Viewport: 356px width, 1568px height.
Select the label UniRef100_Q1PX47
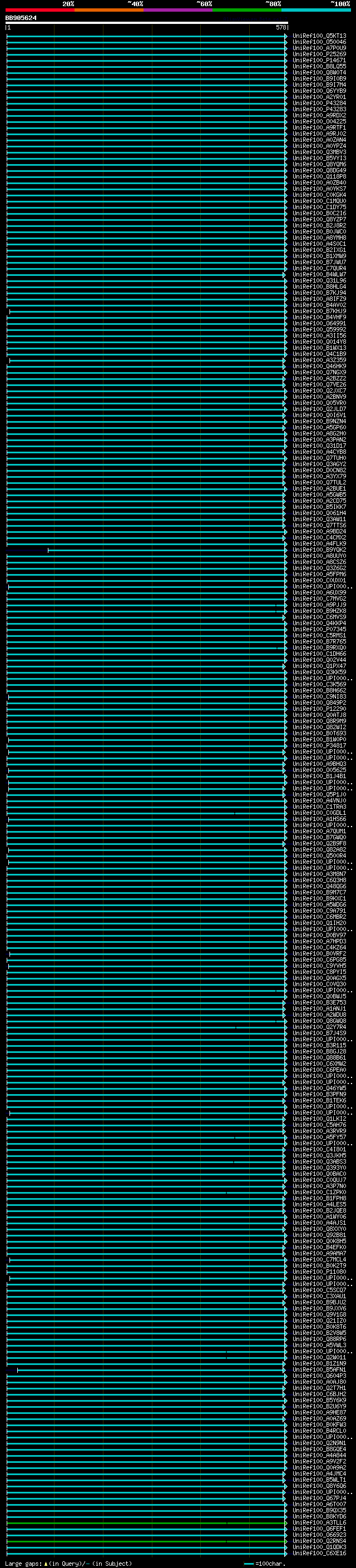[x=319, y=666]
